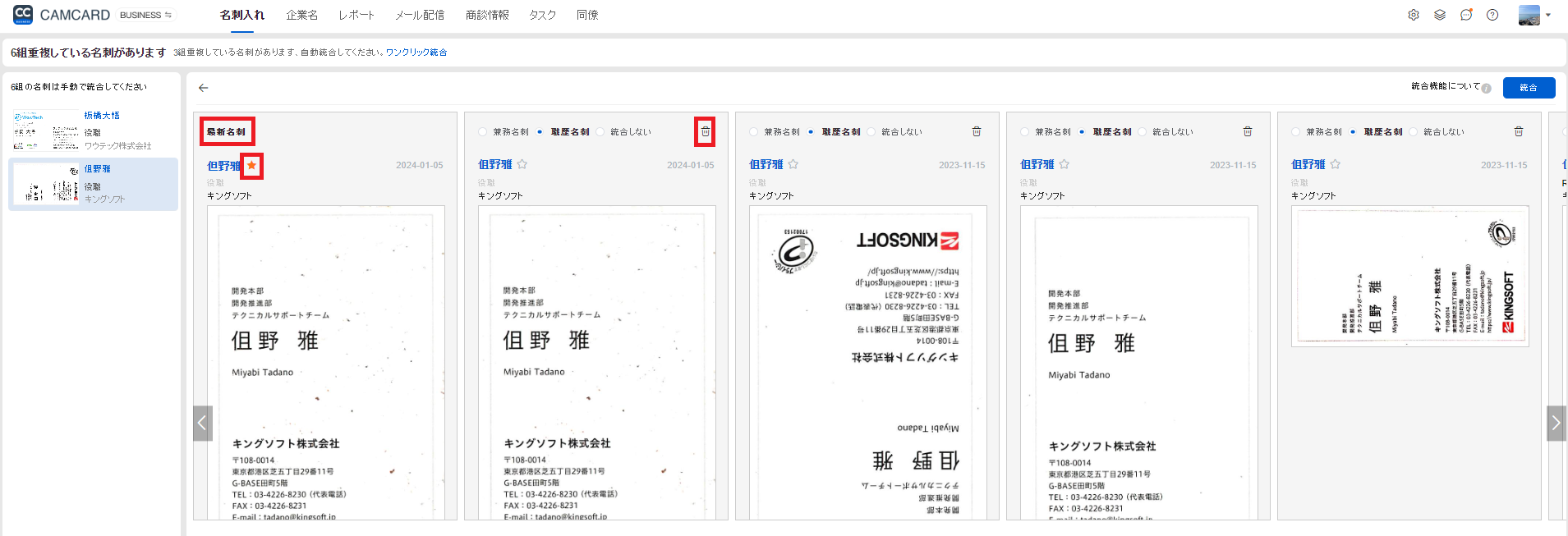Click the 6組重複している名刺があります heading
The height and width of the screenshot is (536, 1568).
coord(89,53)
